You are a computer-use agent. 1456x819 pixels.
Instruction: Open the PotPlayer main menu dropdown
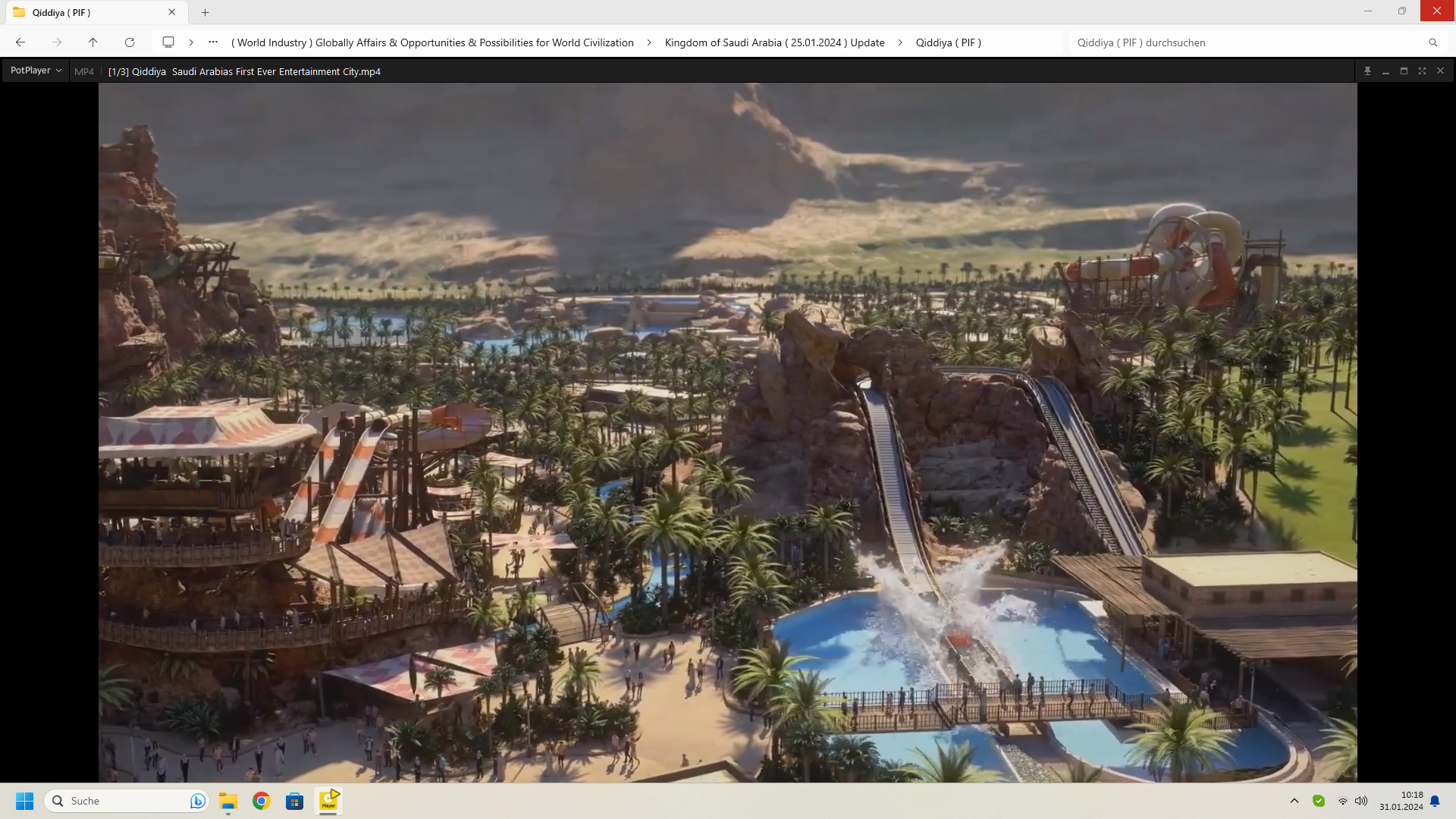coord(35,71)
